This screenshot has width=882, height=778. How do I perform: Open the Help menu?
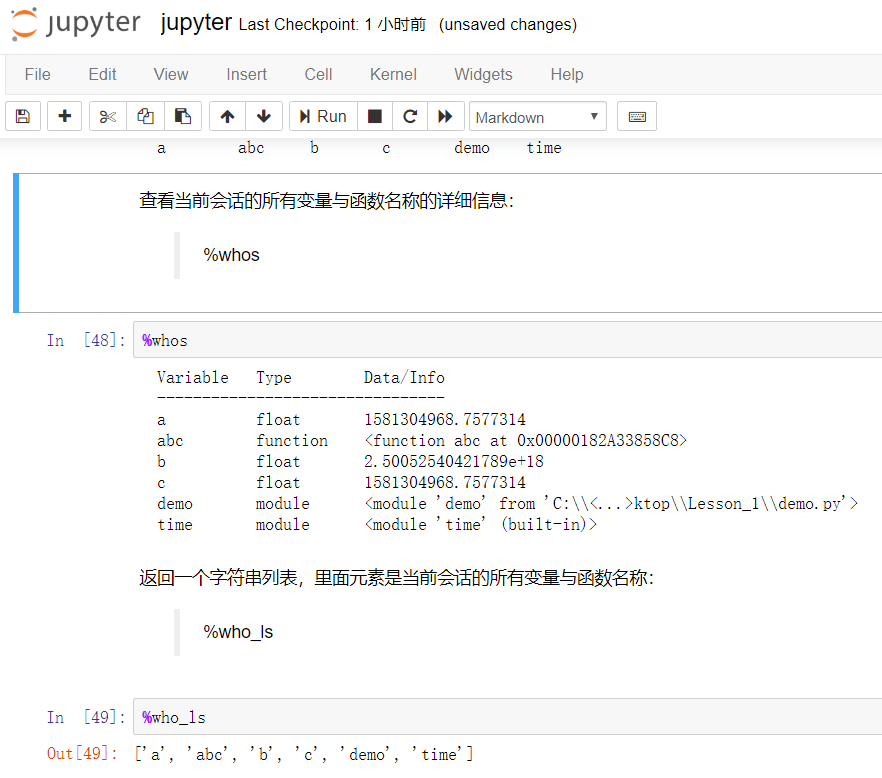tap(567, 74)
